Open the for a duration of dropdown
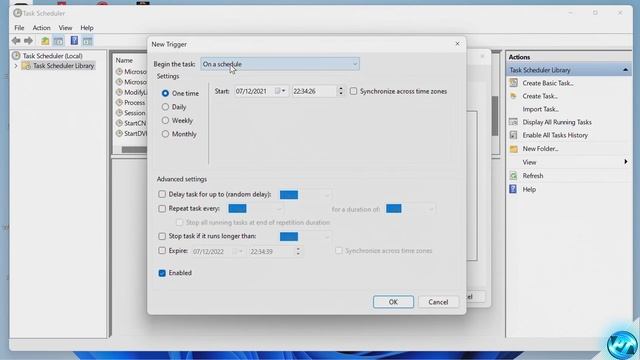This screenshot has height=360, width=640. click(x=431, y=209)
